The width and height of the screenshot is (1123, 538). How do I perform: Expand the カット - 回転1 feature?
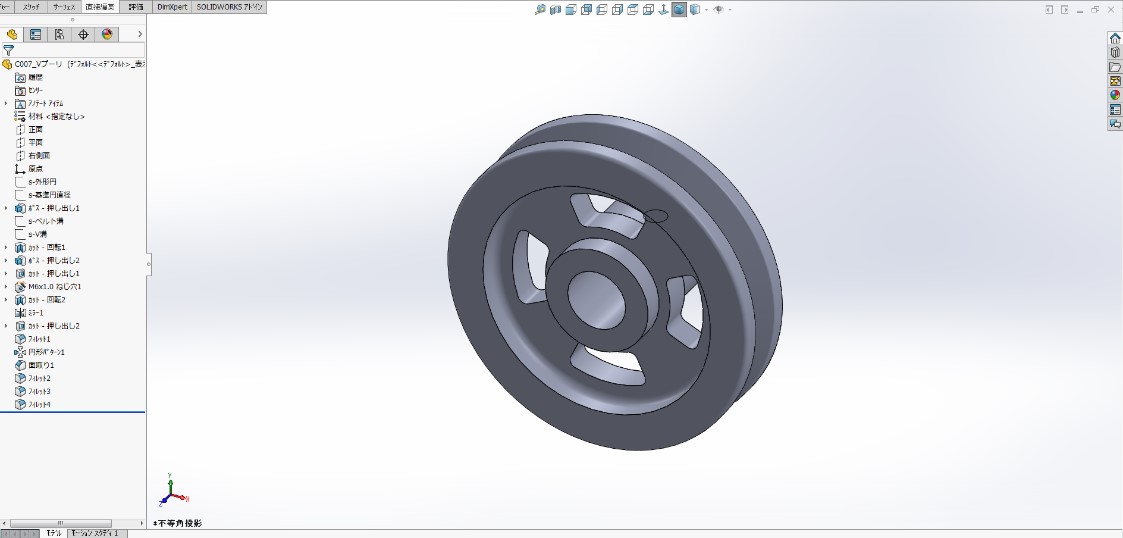point(6,247)
